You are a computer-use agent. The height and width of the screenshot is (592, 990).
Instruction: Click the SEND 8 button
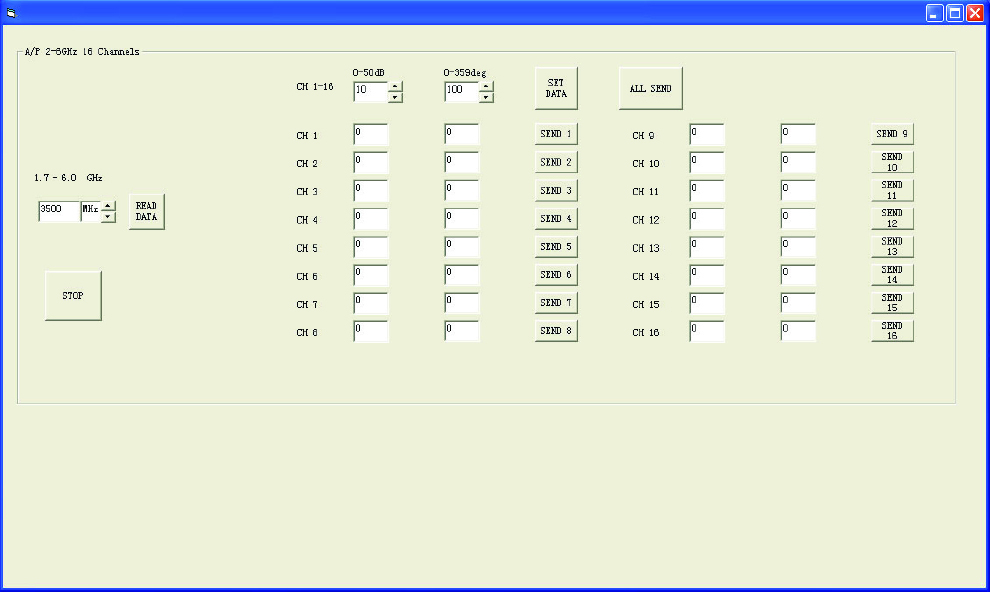coord(556,331)
